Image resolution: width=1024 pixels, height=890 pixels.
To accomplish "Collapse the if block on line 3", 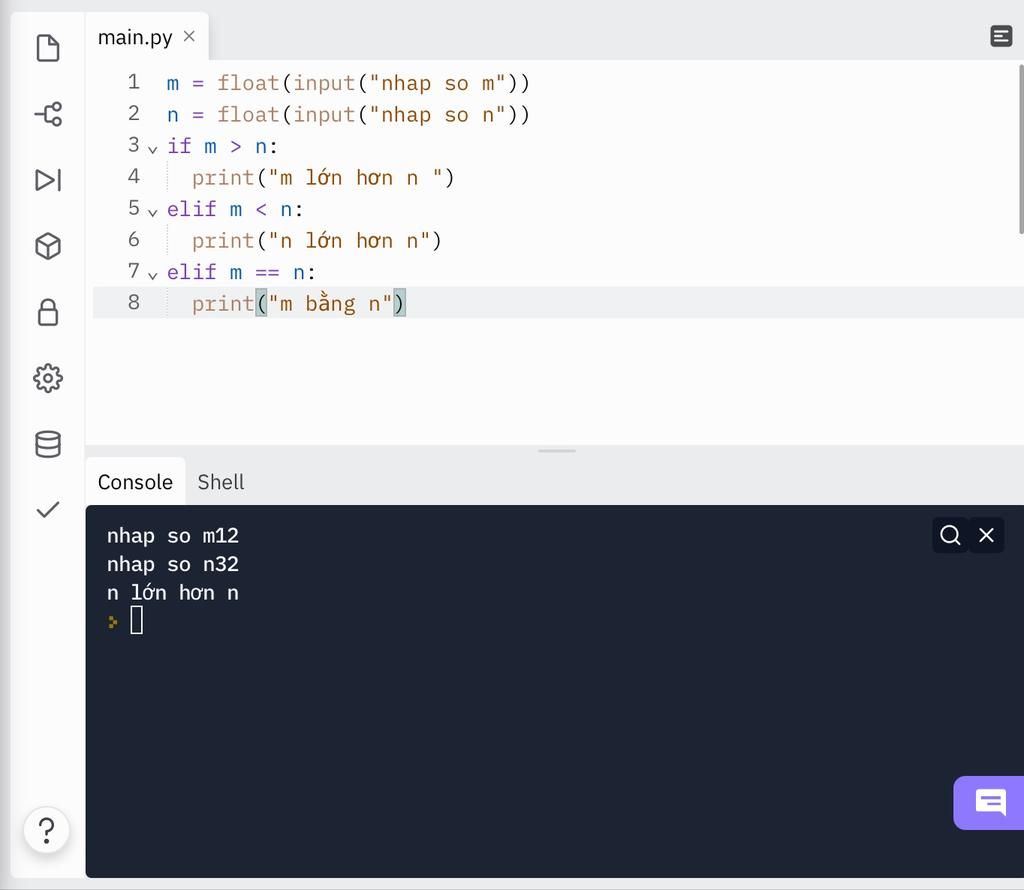I will (153, 149).
